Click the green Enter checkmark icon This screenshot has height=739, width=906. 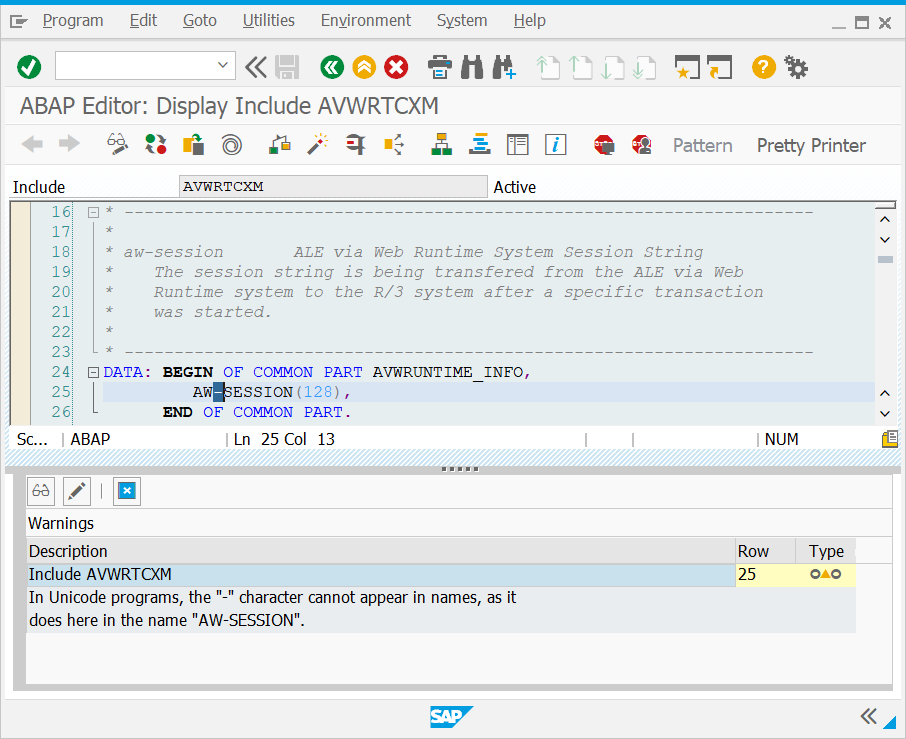(29, 67)
